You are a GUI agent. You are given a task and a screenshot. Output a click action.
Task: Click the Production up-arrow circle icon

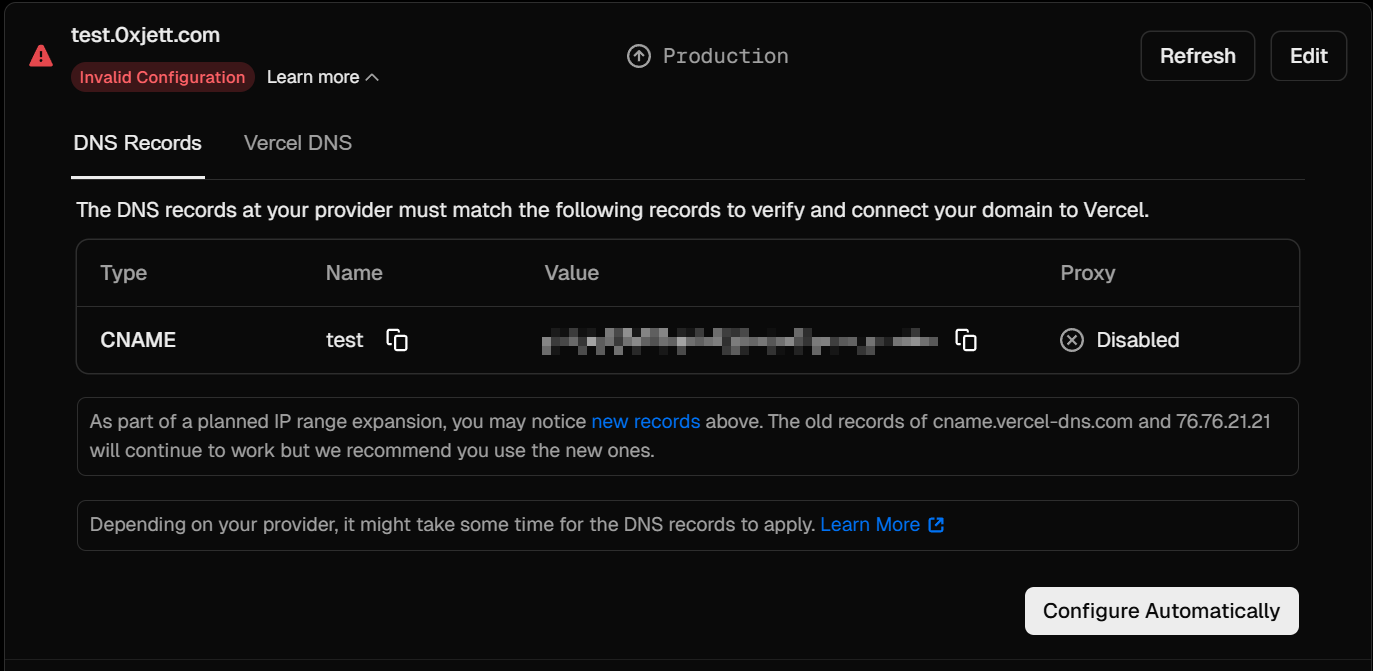coord(638,56)
